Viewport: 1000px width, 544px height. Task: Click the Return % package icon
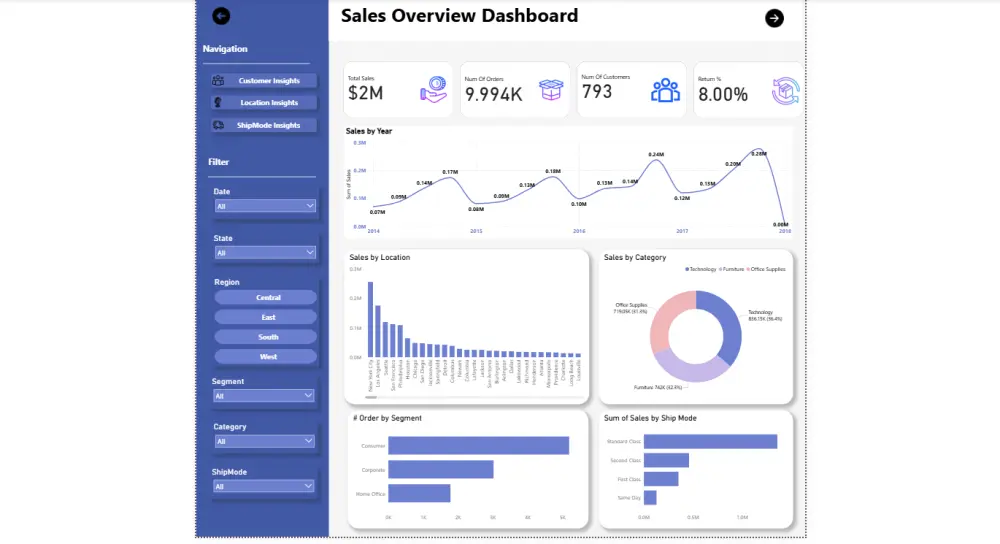point(786,91)
